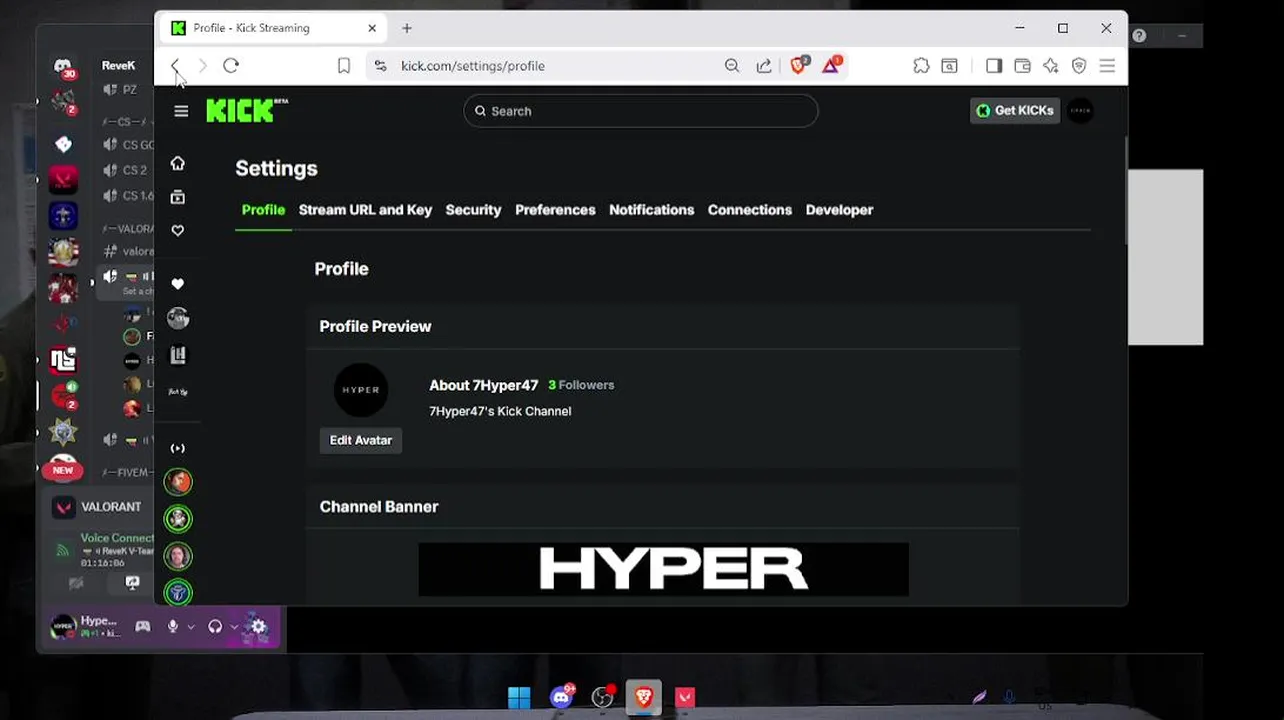Open the Connections tab
Screen dimensions: 1284x720
750,210
